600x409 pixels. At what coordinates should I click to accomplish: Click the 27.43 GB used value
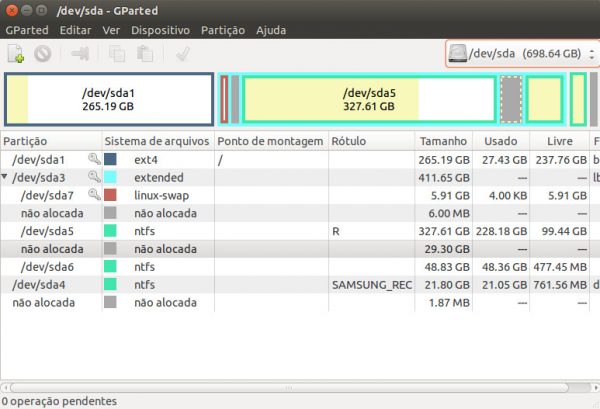504,160
